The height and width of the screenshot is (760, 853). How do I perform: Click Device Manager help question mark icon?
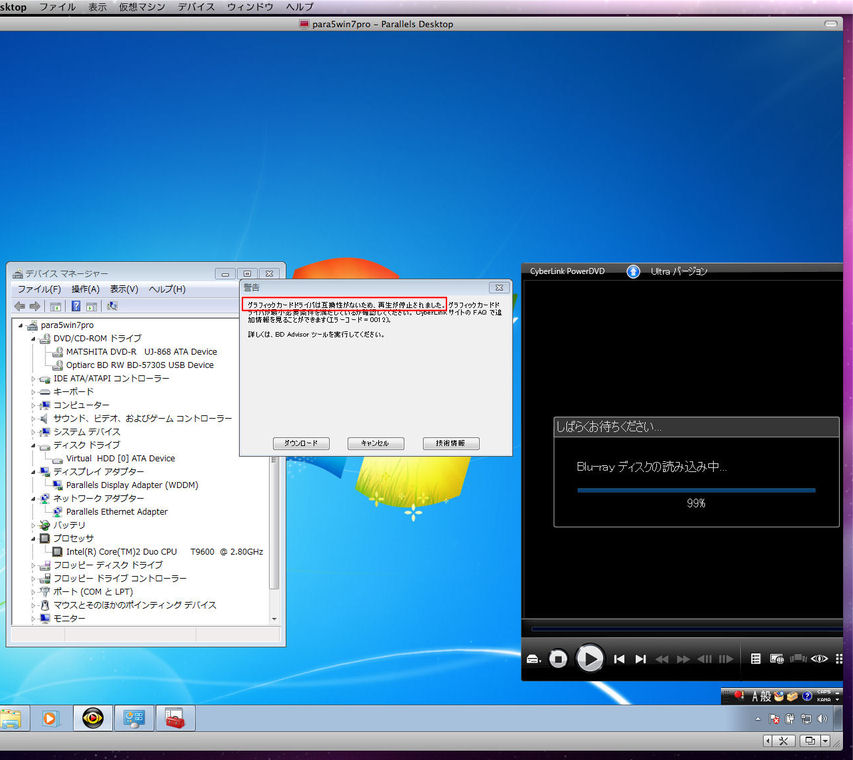coord(76,306)
